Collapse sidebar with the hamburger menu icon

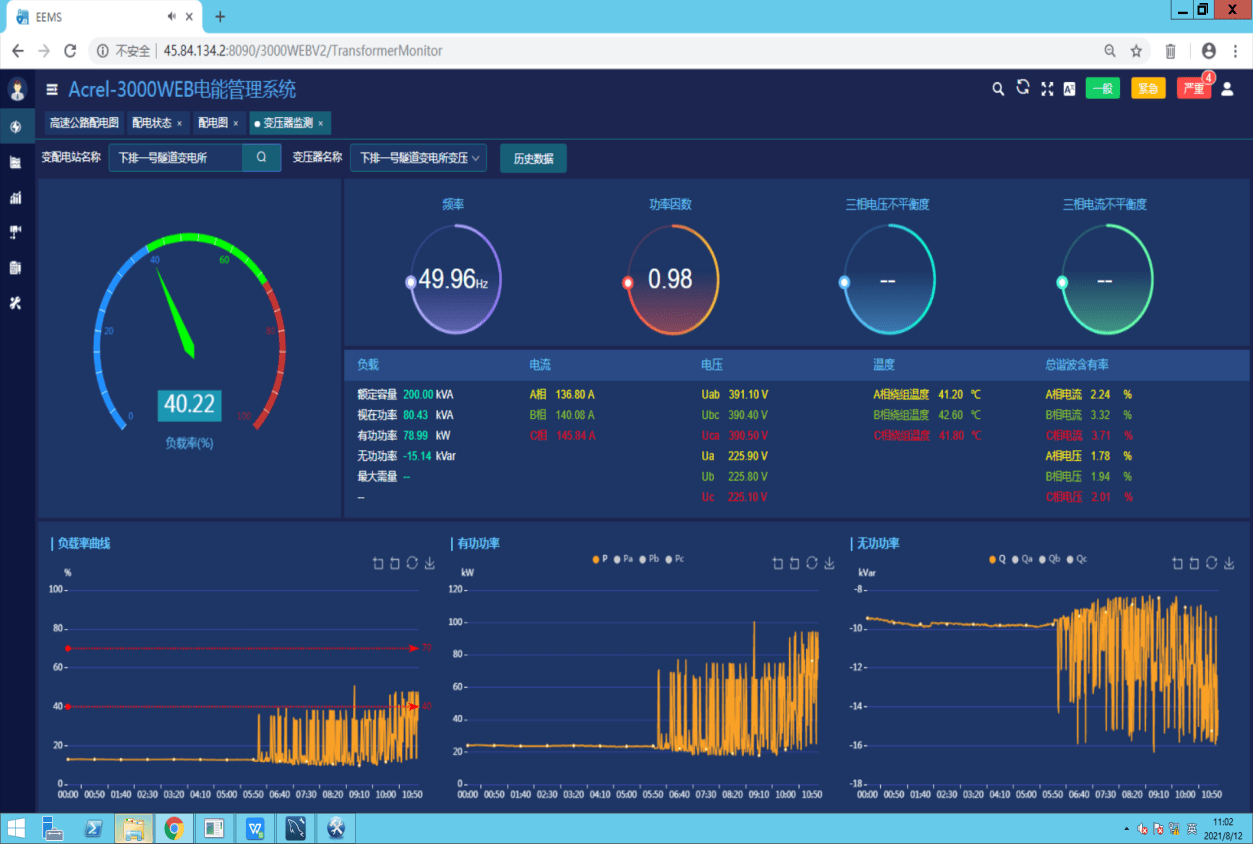click(x=52, y=90)
